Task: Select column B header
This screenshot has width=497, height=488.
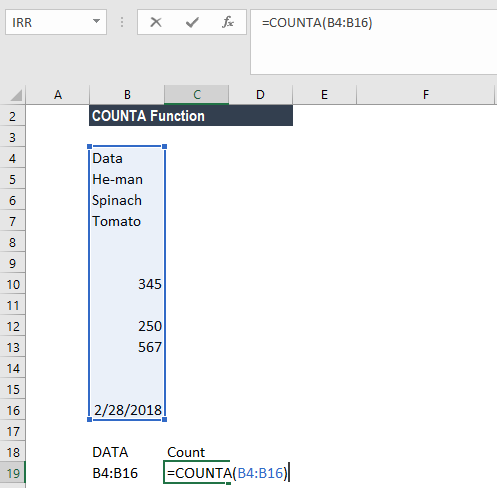Action: [127, 95]
